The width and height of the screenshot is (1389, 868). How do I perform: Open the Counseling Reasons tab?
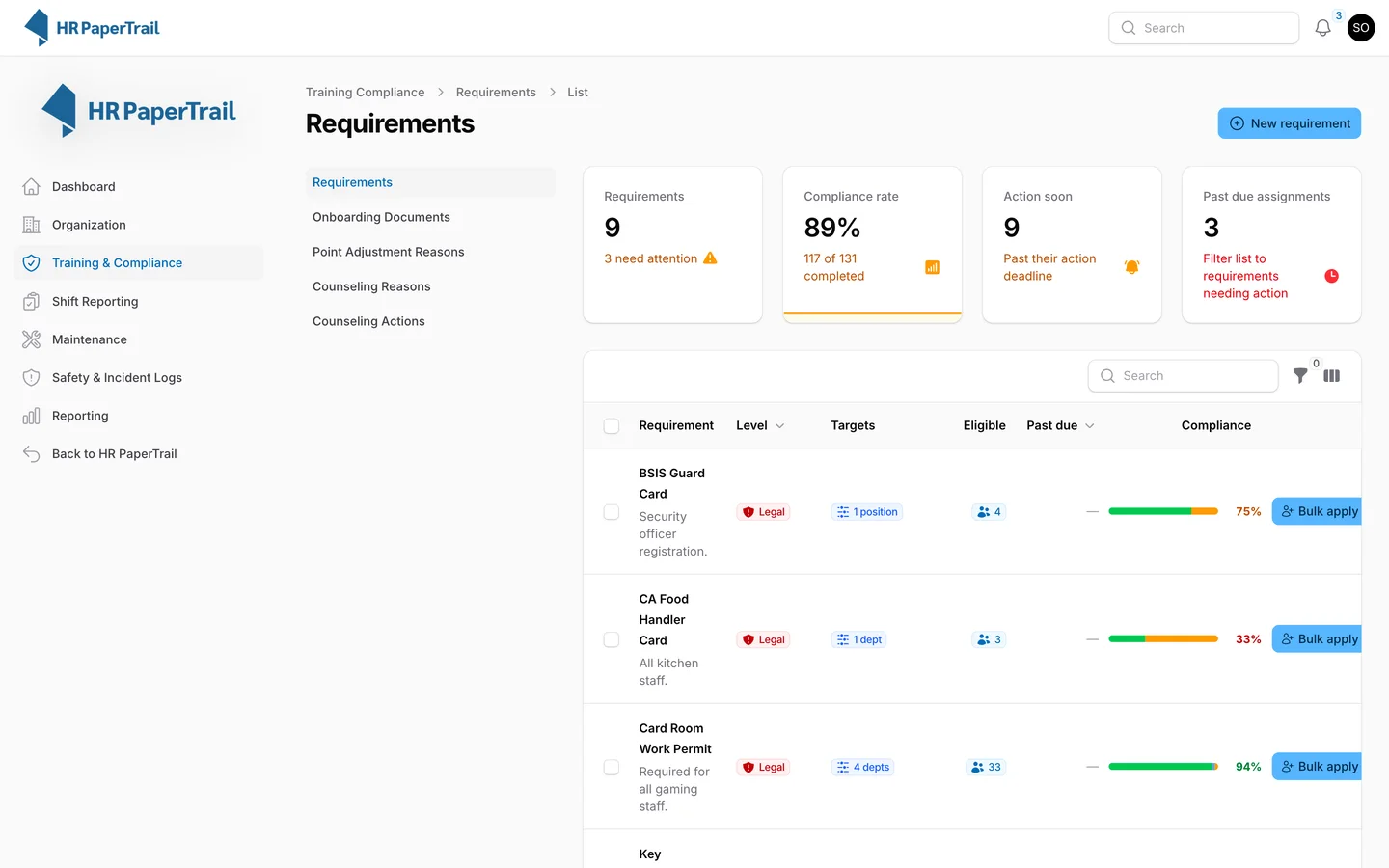click(430, 286)
